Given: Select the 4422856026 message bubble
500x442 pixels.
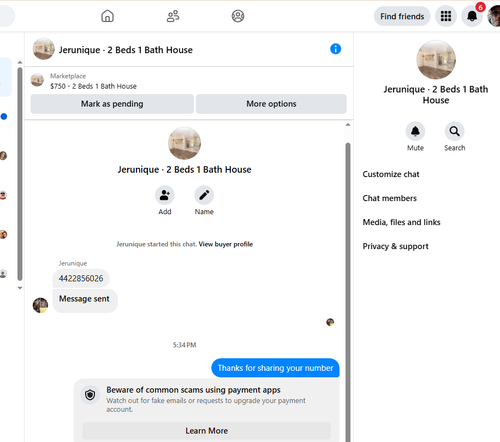Looking at the screenshot, I should click(x=81, y=278).
